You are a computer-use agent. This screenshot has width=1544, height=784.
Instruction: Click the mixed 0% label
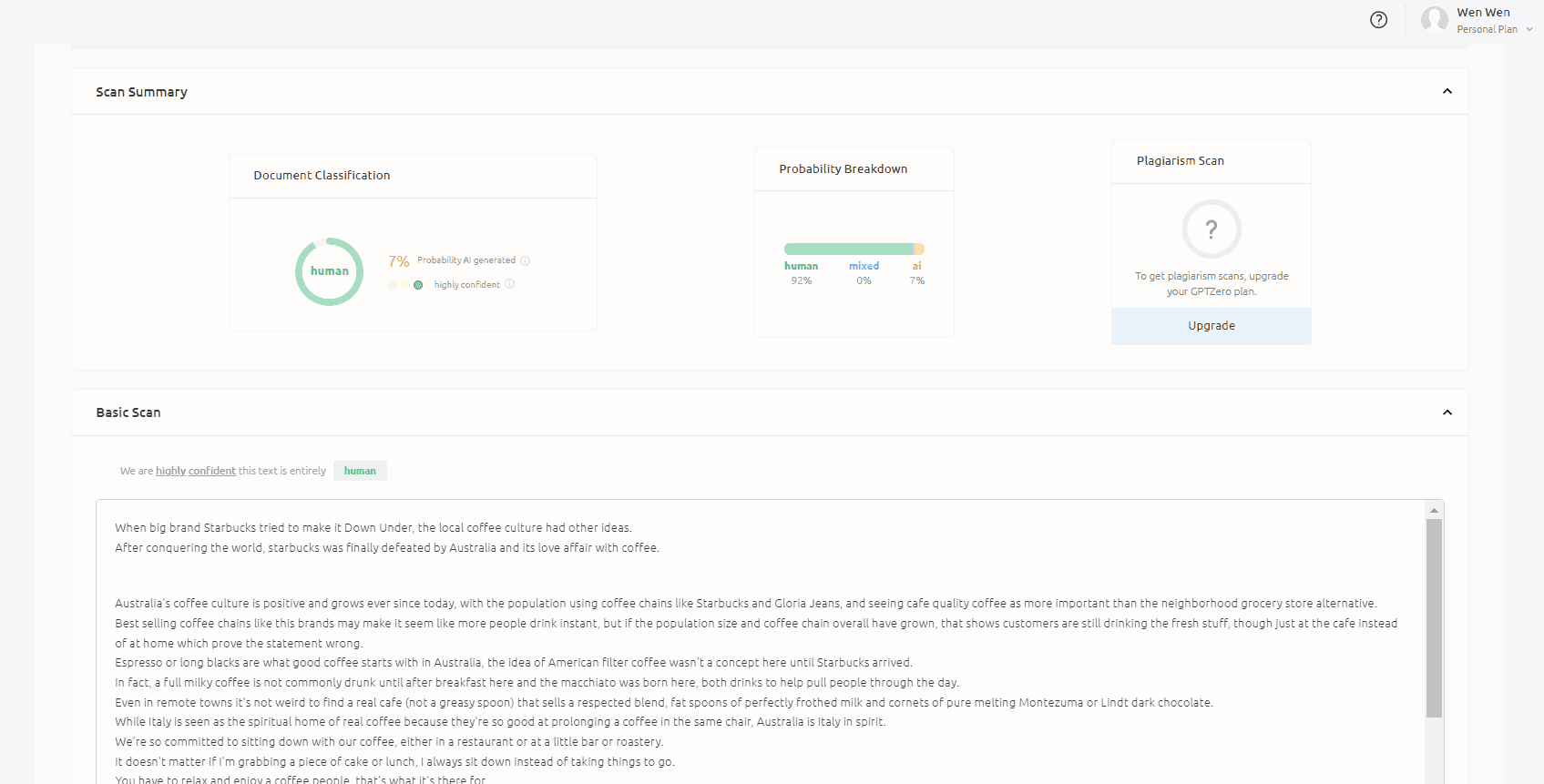[x=864, y=272]
